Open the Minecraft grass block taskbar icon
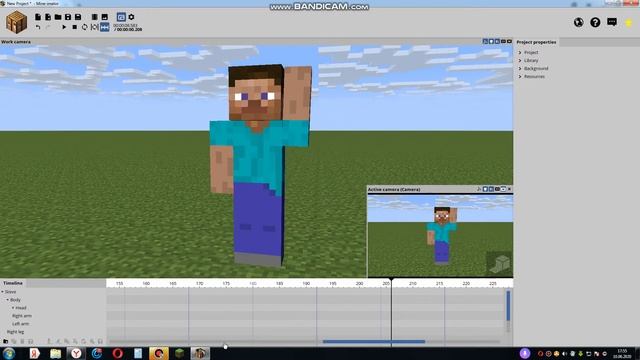640x360 pixels. (x=180, y=353)
